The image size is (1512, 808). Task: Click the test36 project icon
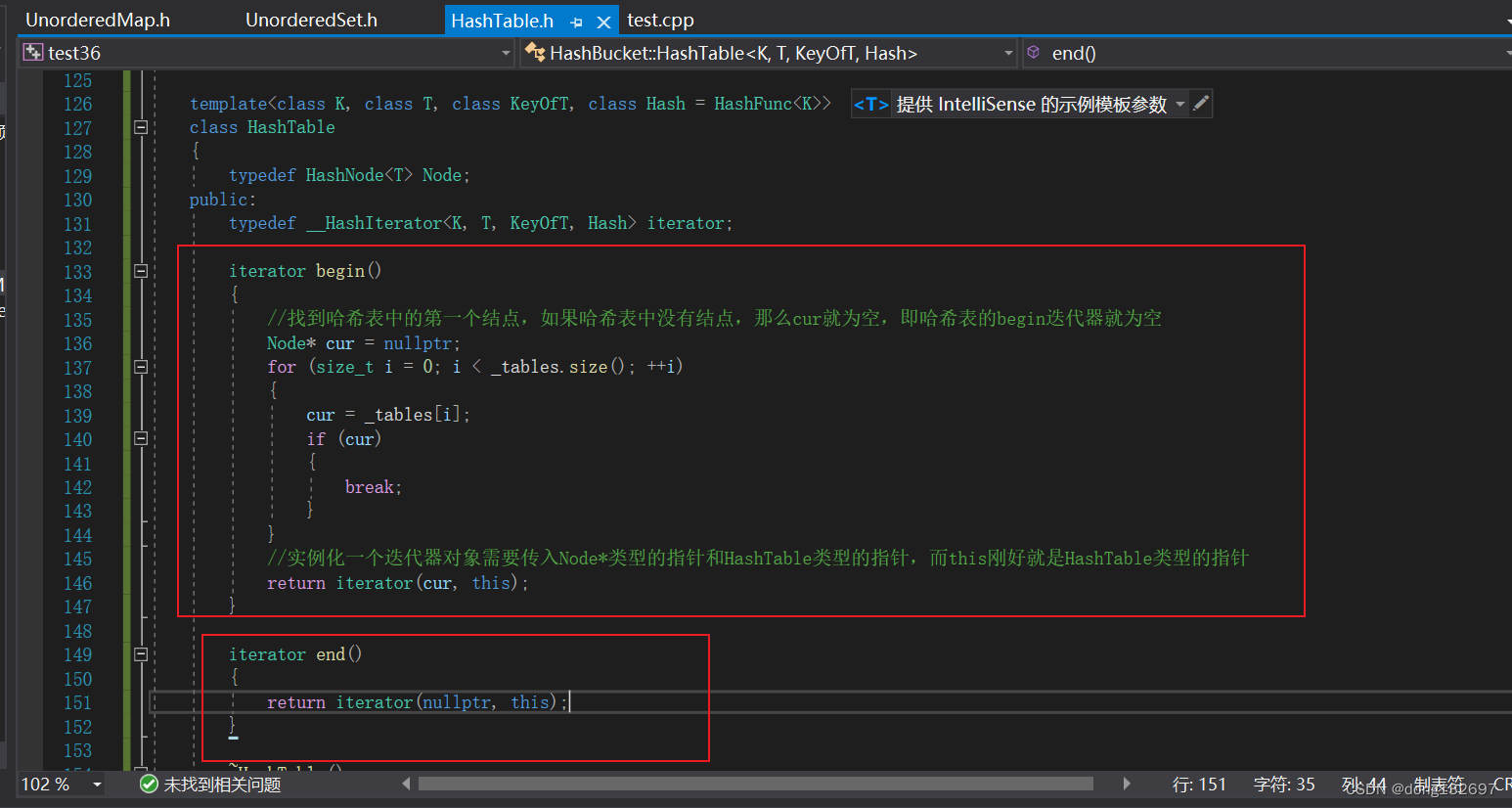(33, 53)
